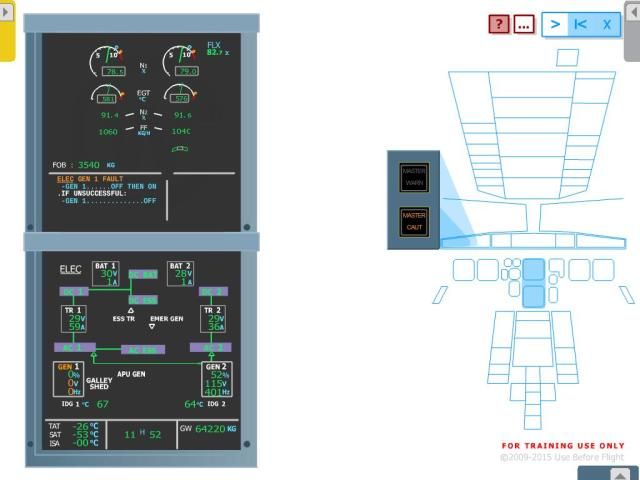The image size is (640, 480).
Task: Select the lower highlighted ECAM display in cockpit map
Action: [534, 295]
